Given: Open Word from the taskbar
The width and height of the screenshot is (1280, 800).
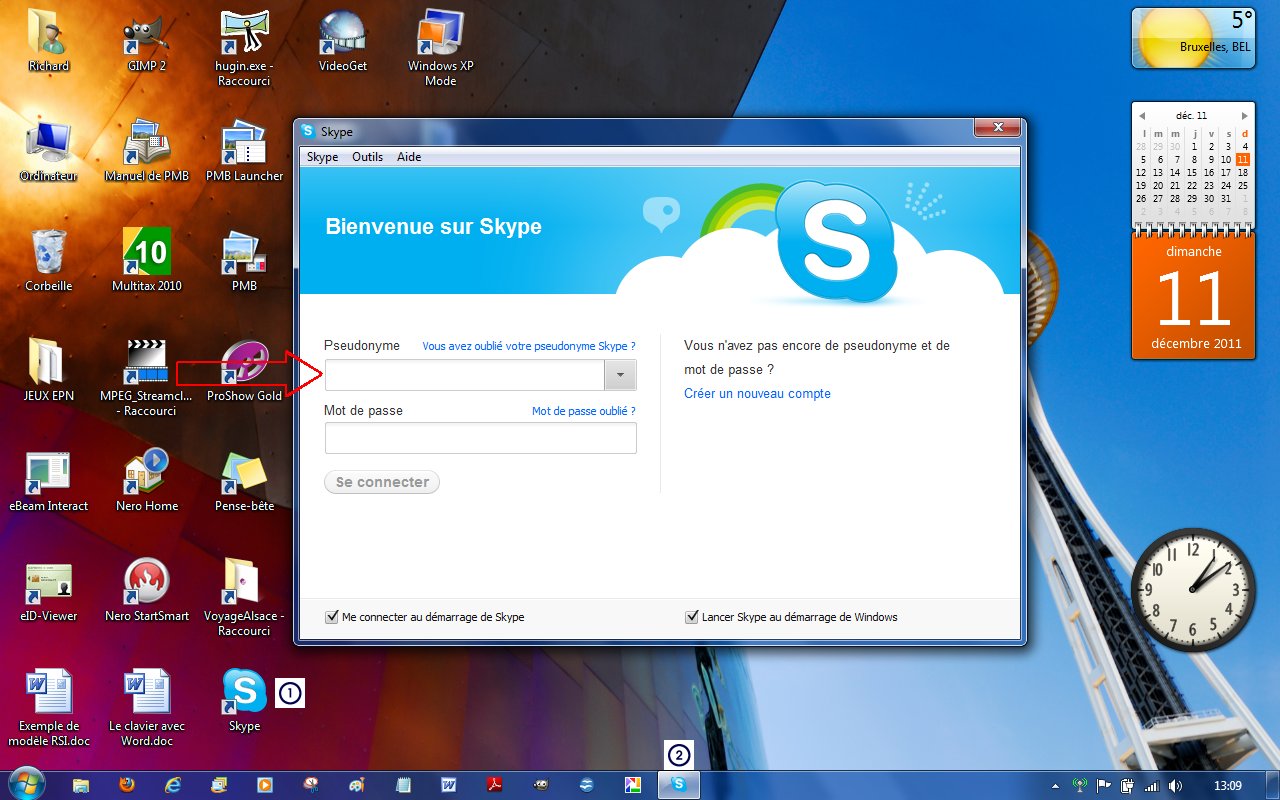Looking at the screenshot, I should pyautogui.click(x=448, y=785).
